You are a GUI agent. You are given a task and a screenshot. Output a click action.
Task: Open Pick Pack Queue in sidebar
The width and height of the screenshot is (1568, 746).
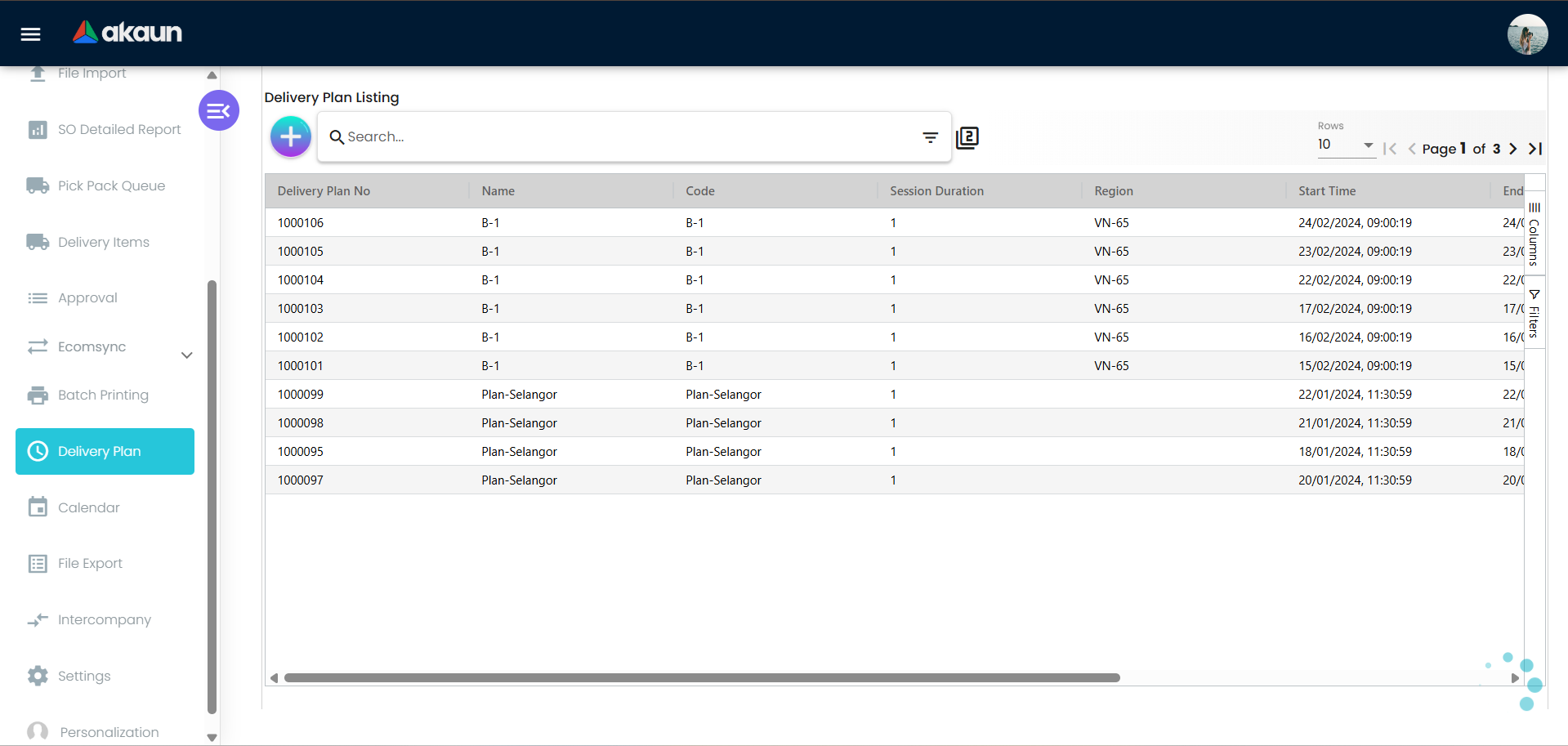coord(111,186)
